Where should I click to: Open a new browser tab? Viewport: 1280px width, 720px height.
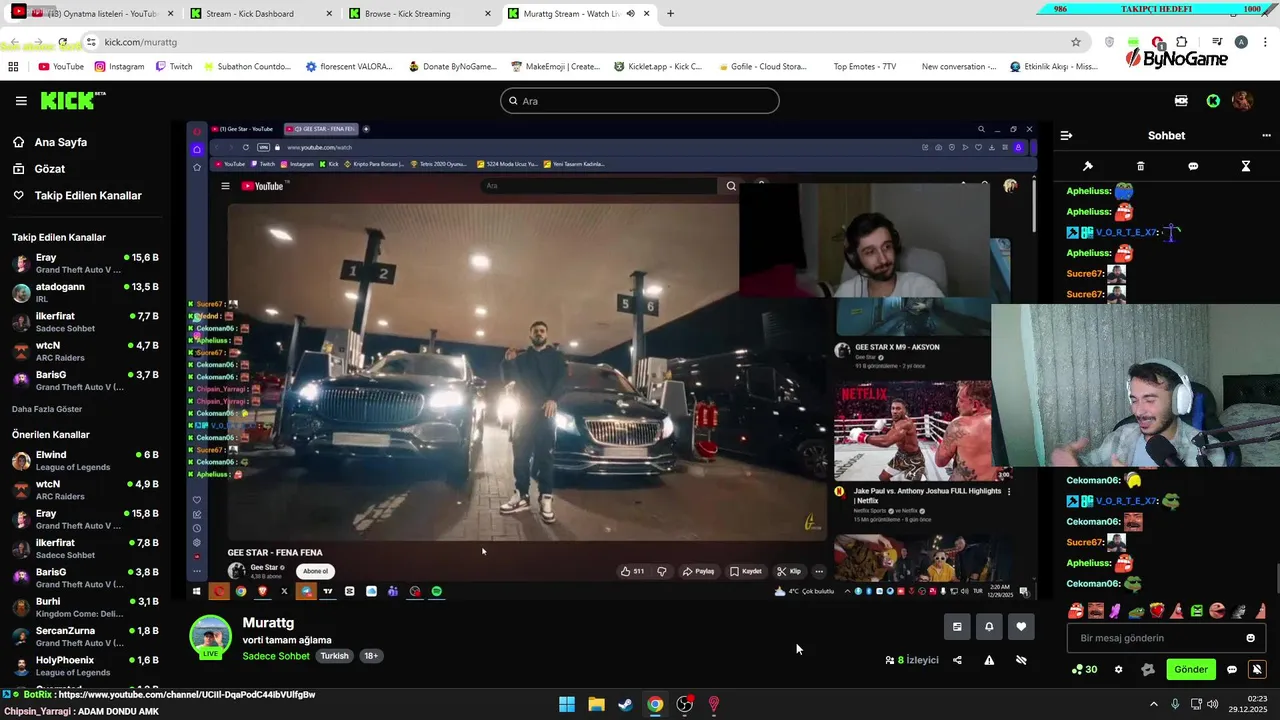point(670,13)
